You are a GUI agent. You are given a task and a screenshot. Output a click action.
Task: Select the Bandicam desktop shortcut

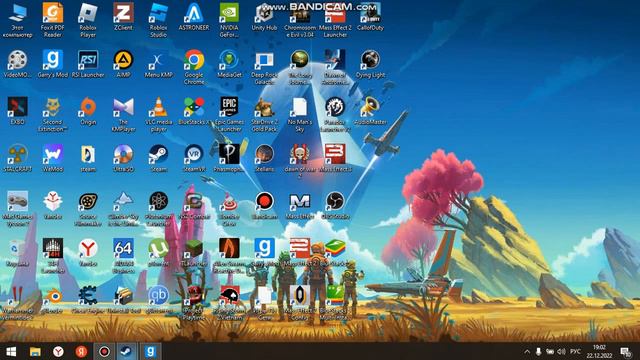(264, 205)
